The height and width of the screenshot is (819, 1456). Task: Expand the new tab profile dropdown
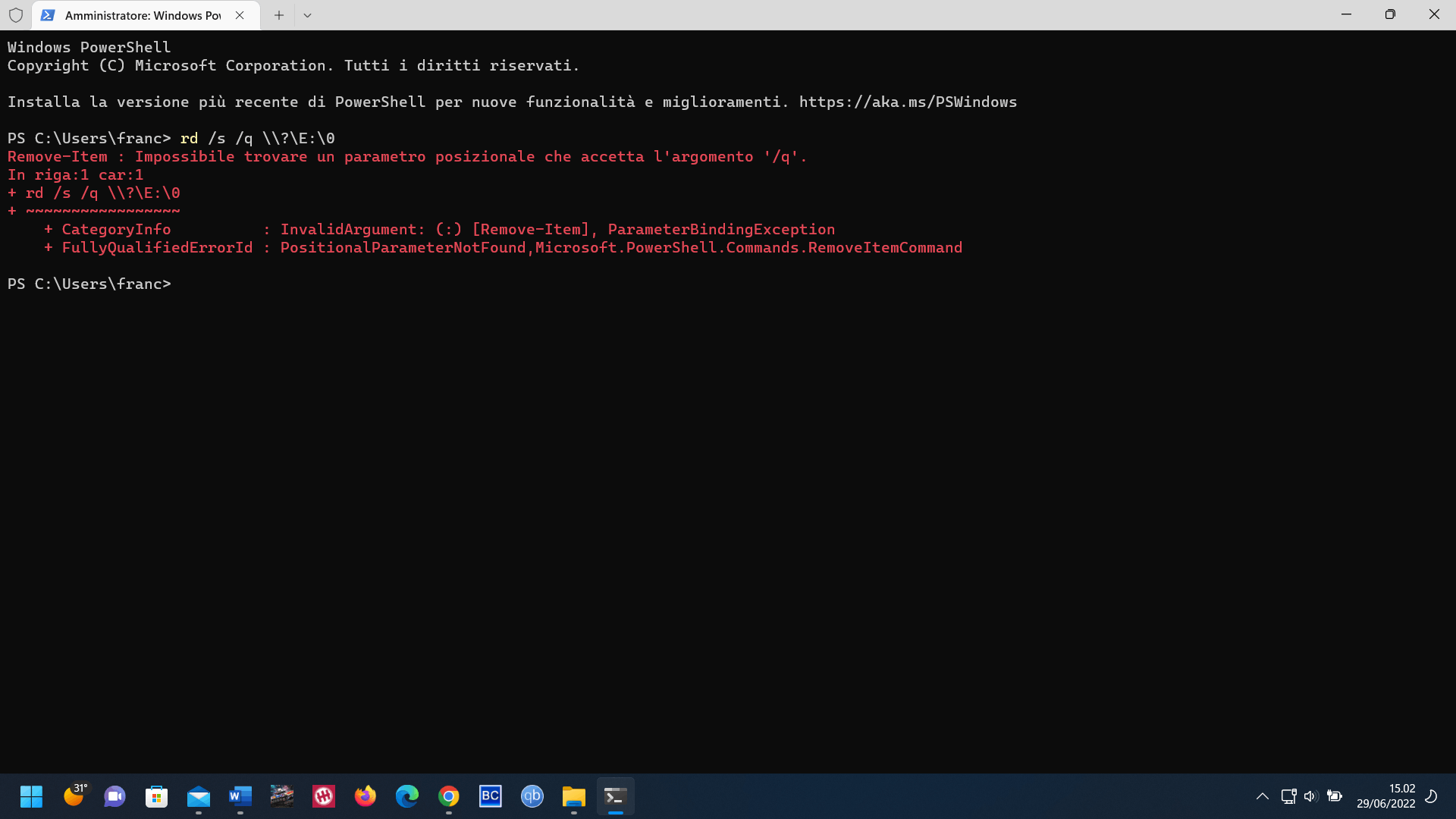[x=307, y=15]
